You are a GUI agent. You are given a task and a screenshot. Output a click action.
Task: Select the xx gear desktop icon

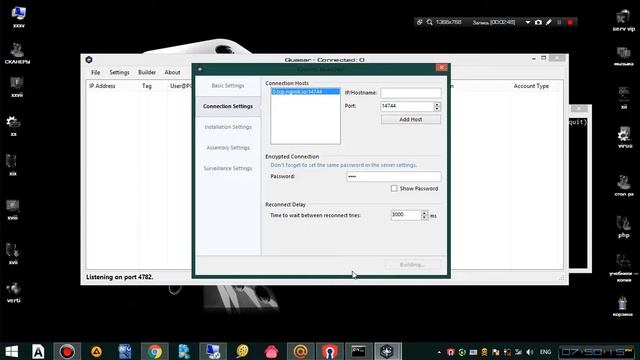tap(13, 125)
